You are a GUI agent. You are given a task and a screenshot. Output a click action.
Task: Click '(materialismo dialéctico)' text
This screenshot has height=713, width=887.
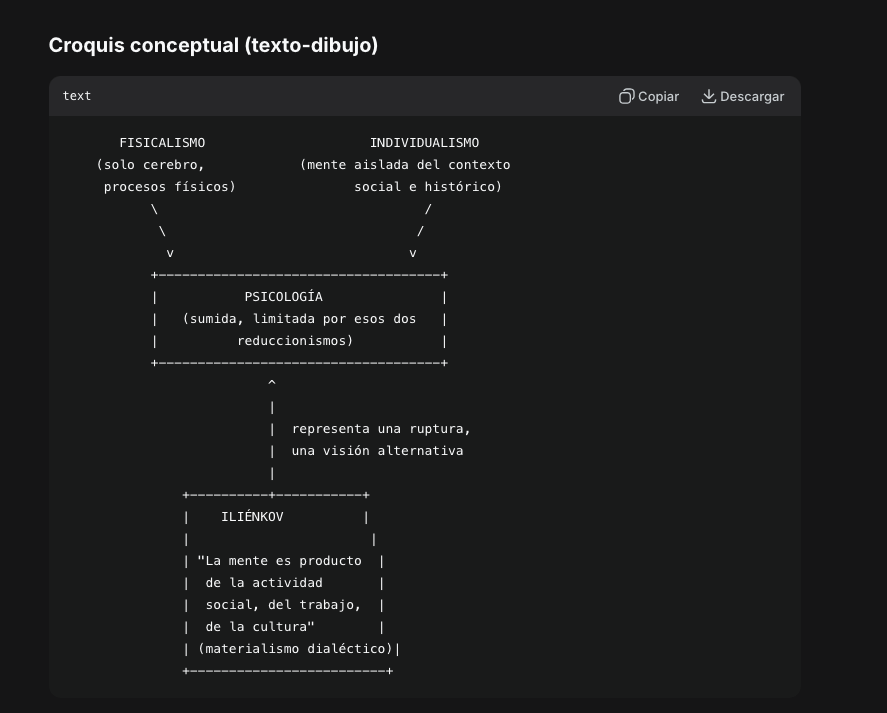[x=295, y=648]
